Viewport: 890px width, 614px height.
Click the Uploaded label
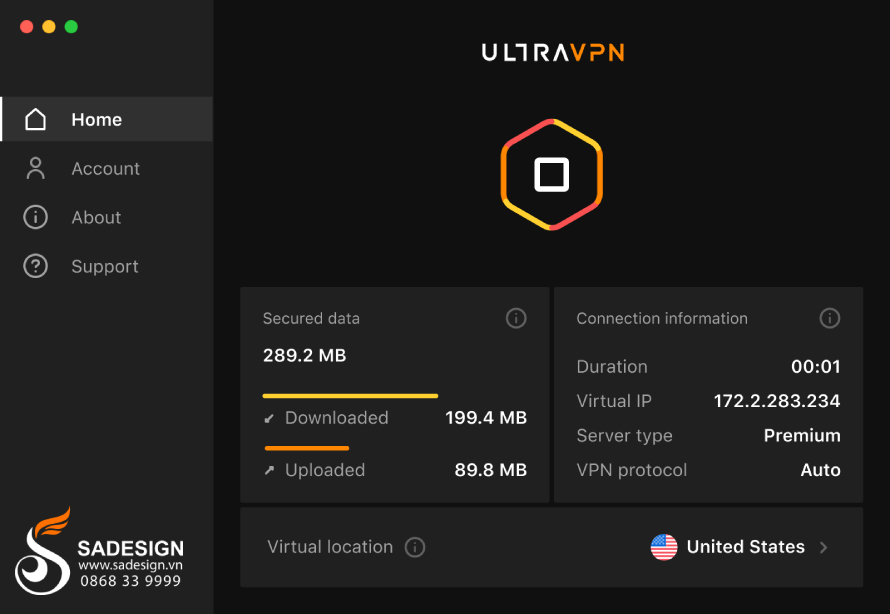pos(325,470)
